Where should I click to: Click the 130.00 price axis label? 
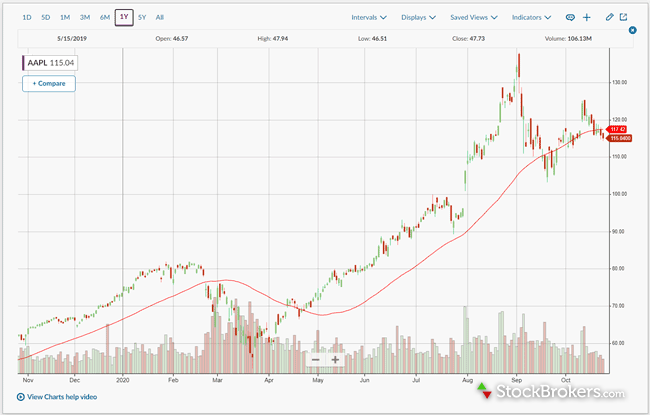click(x=620, y=83)
